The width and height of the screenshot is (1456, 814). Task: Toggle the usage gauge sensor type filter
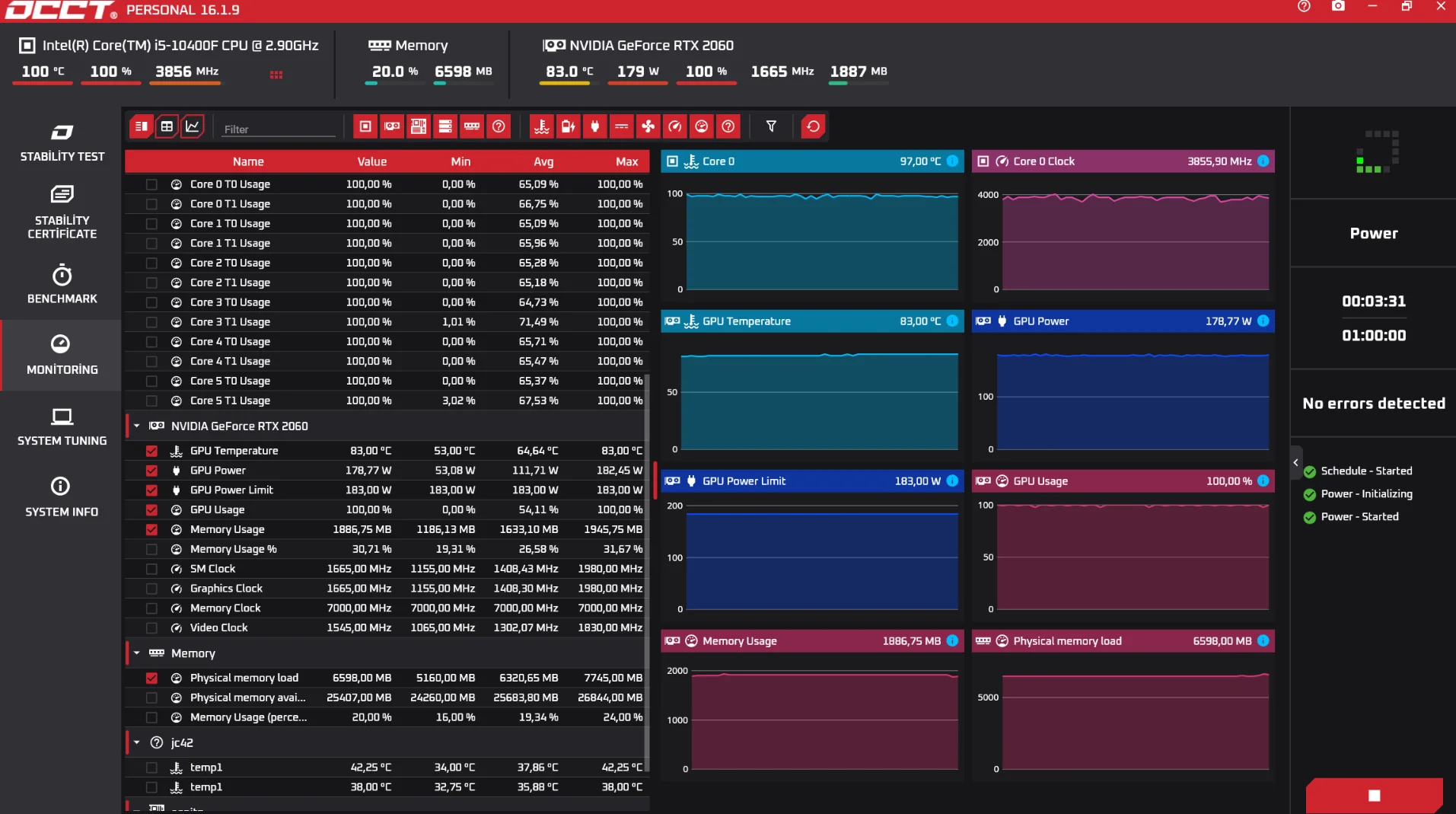click(701, 126)
